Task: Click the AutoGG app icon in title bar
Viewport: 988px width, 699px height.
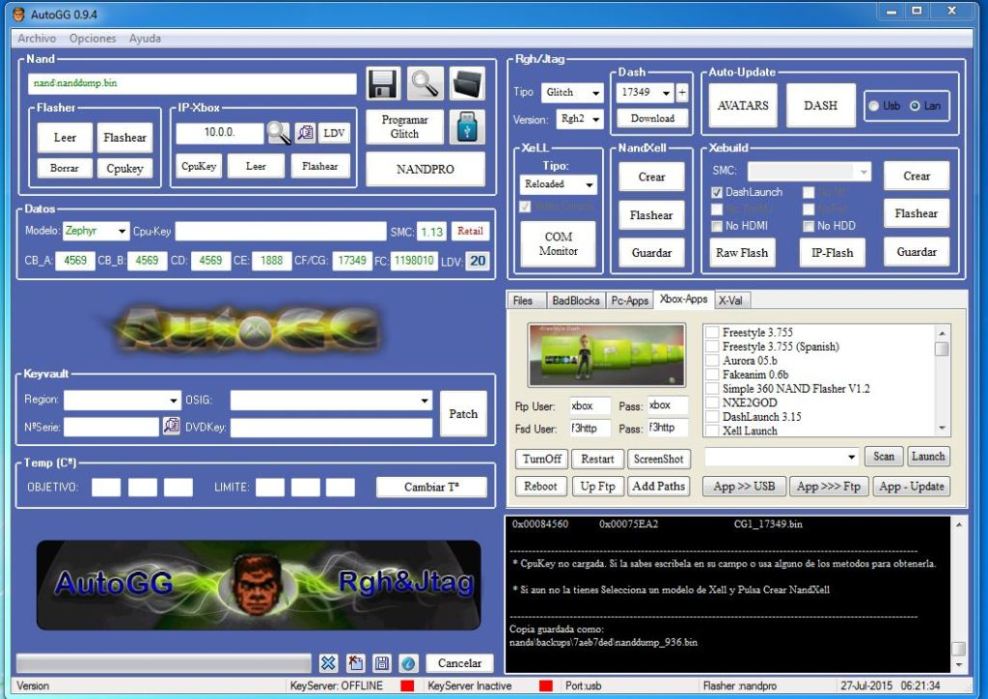Action: coord(20,14)
